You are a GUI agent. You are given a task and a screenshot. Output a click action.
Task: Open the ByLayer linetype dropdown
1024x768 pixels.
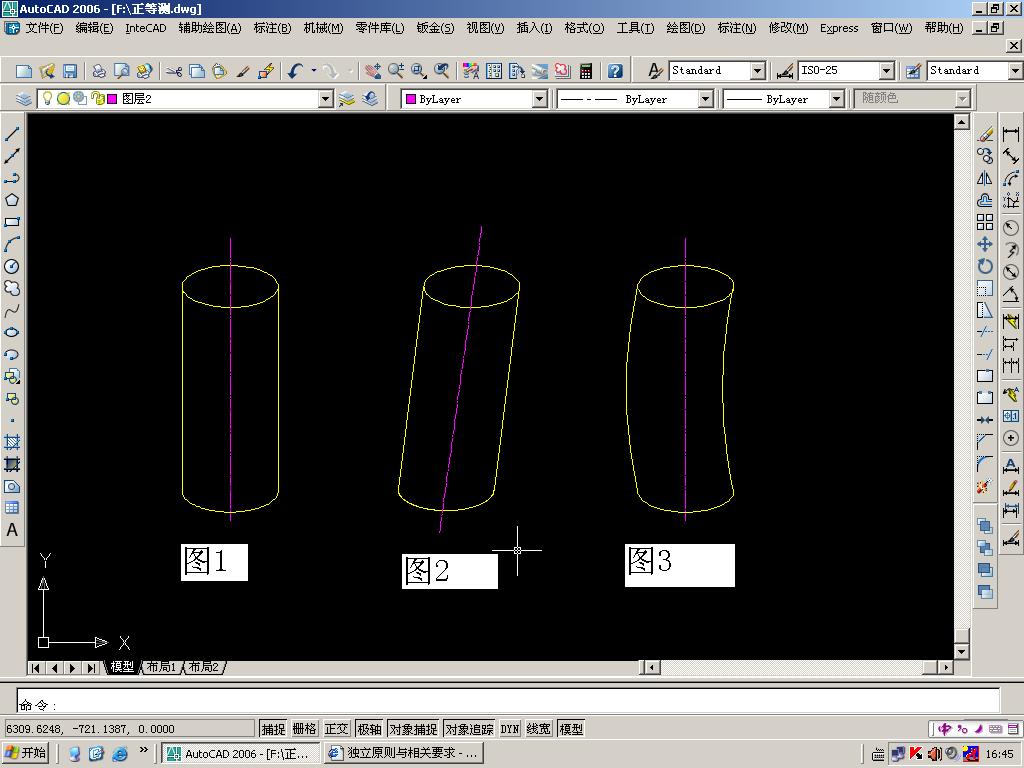tap(705, 99)
